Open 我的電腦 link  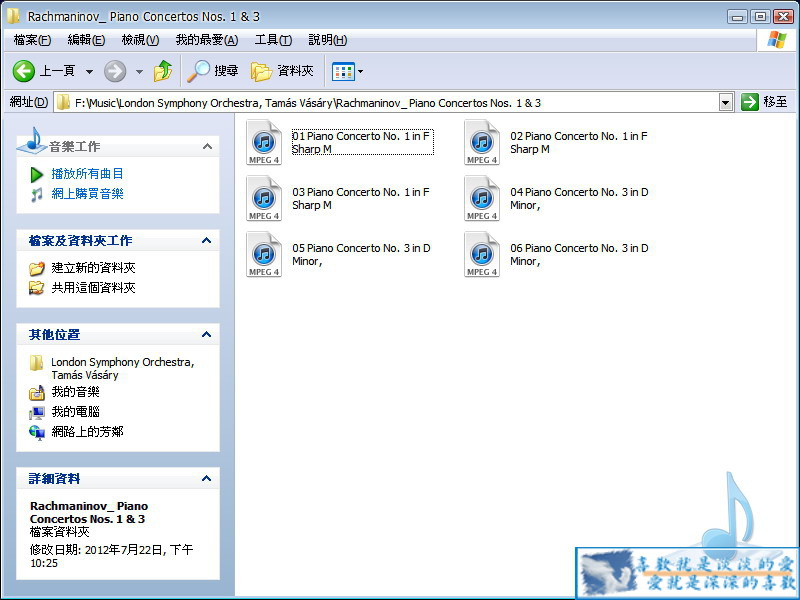76,412
